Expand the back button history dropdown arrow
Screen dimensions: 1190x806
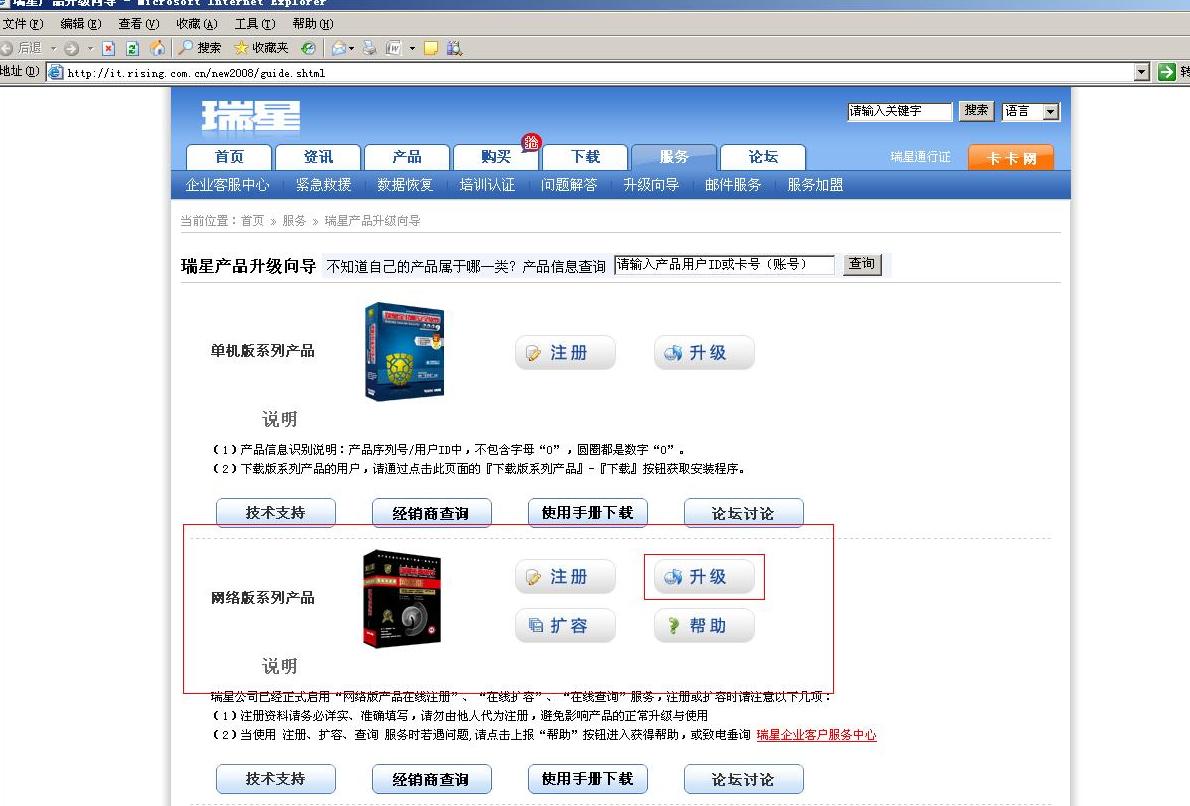click(53, 49)
